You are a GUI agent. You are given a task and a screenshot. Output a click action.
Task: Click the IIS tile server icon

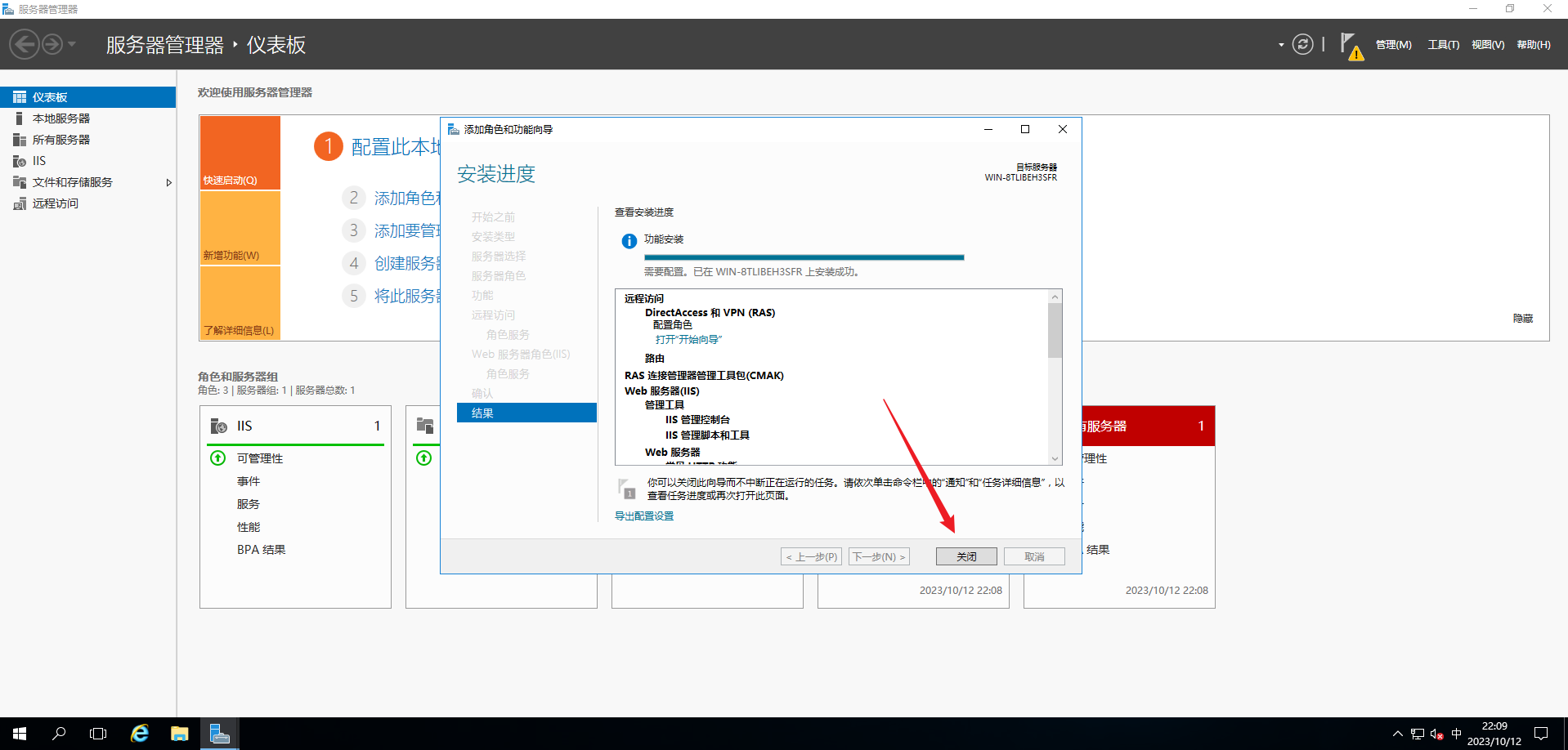219,426
